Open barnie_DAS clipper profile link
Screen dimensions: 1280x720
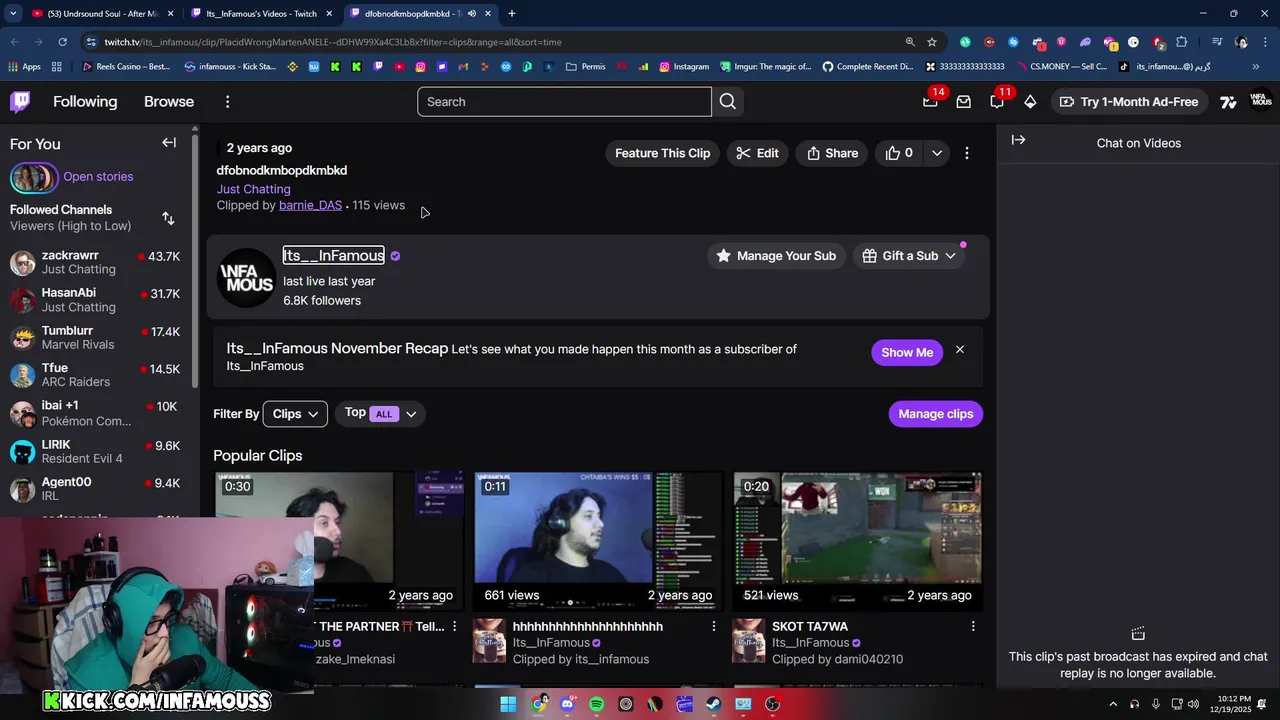(x=310, y=205)
